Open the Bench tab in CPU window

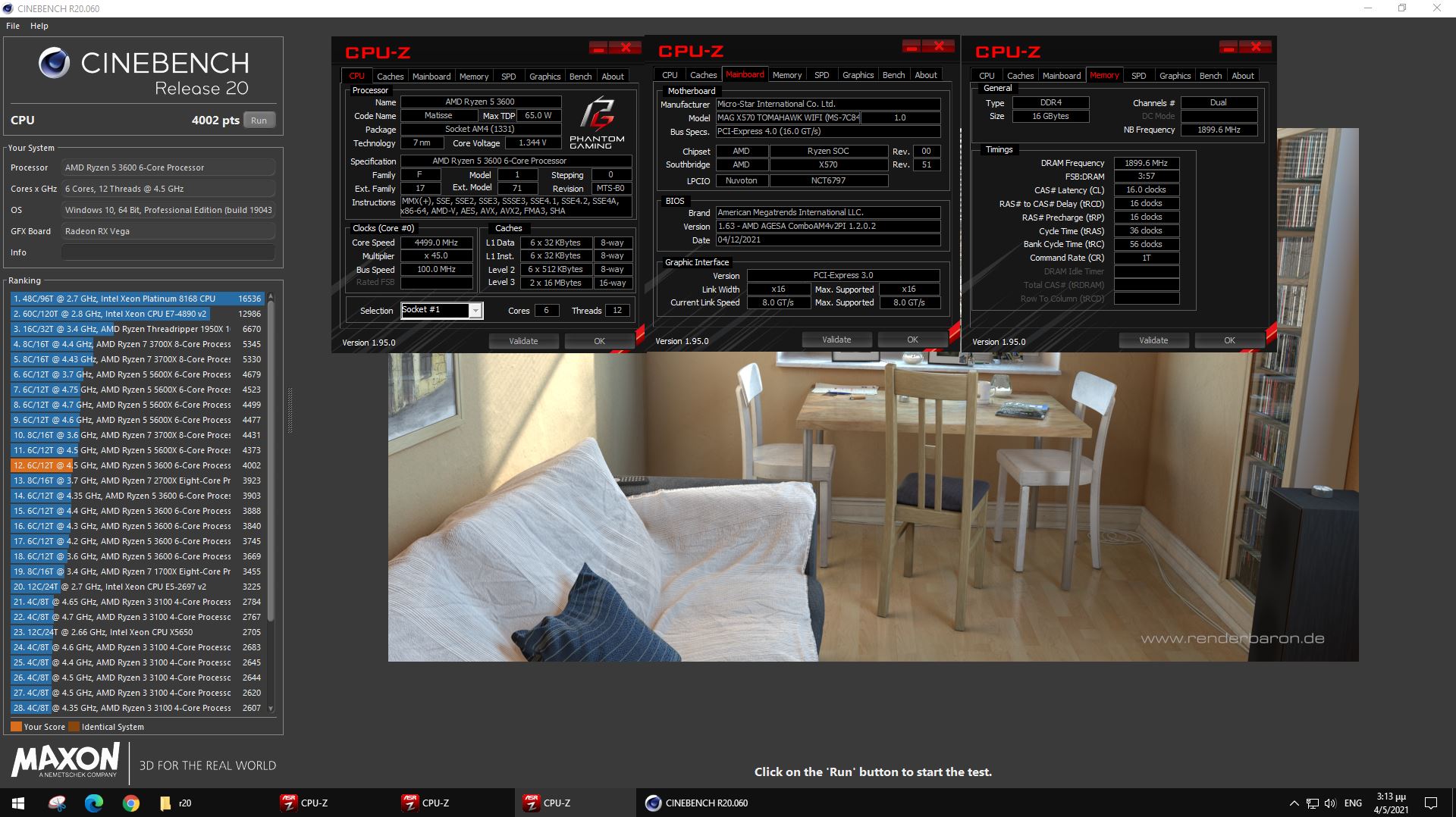[580, 77]
